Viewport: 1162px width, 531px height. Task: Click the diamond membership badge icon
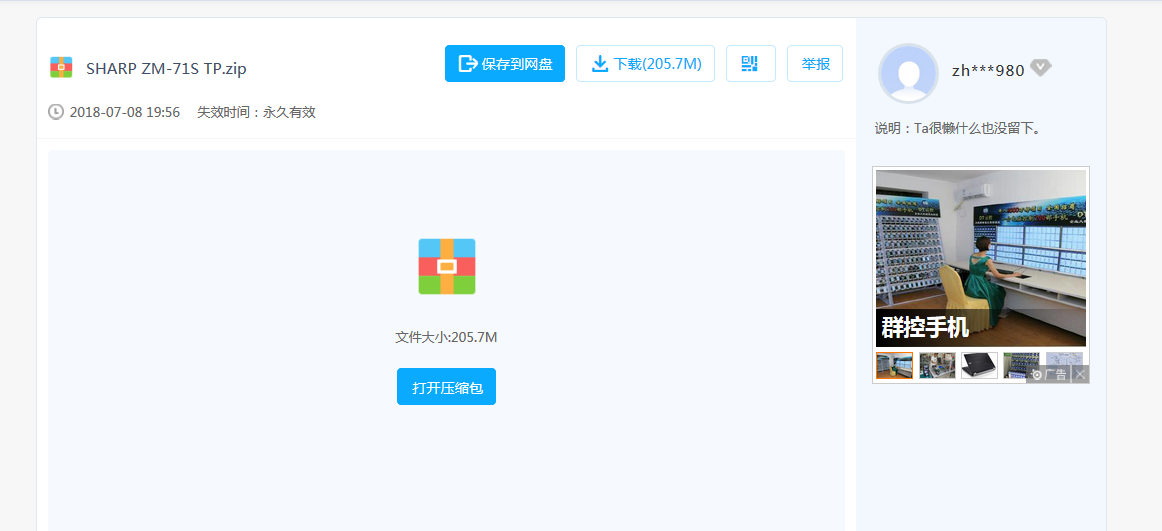1040,68
